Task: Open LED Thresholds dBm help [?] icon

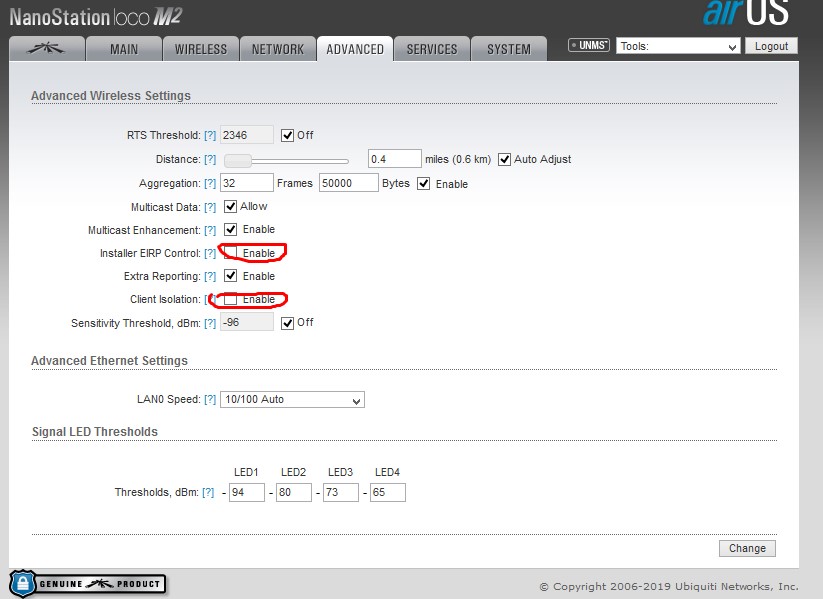Action: [x=208, y=492]
